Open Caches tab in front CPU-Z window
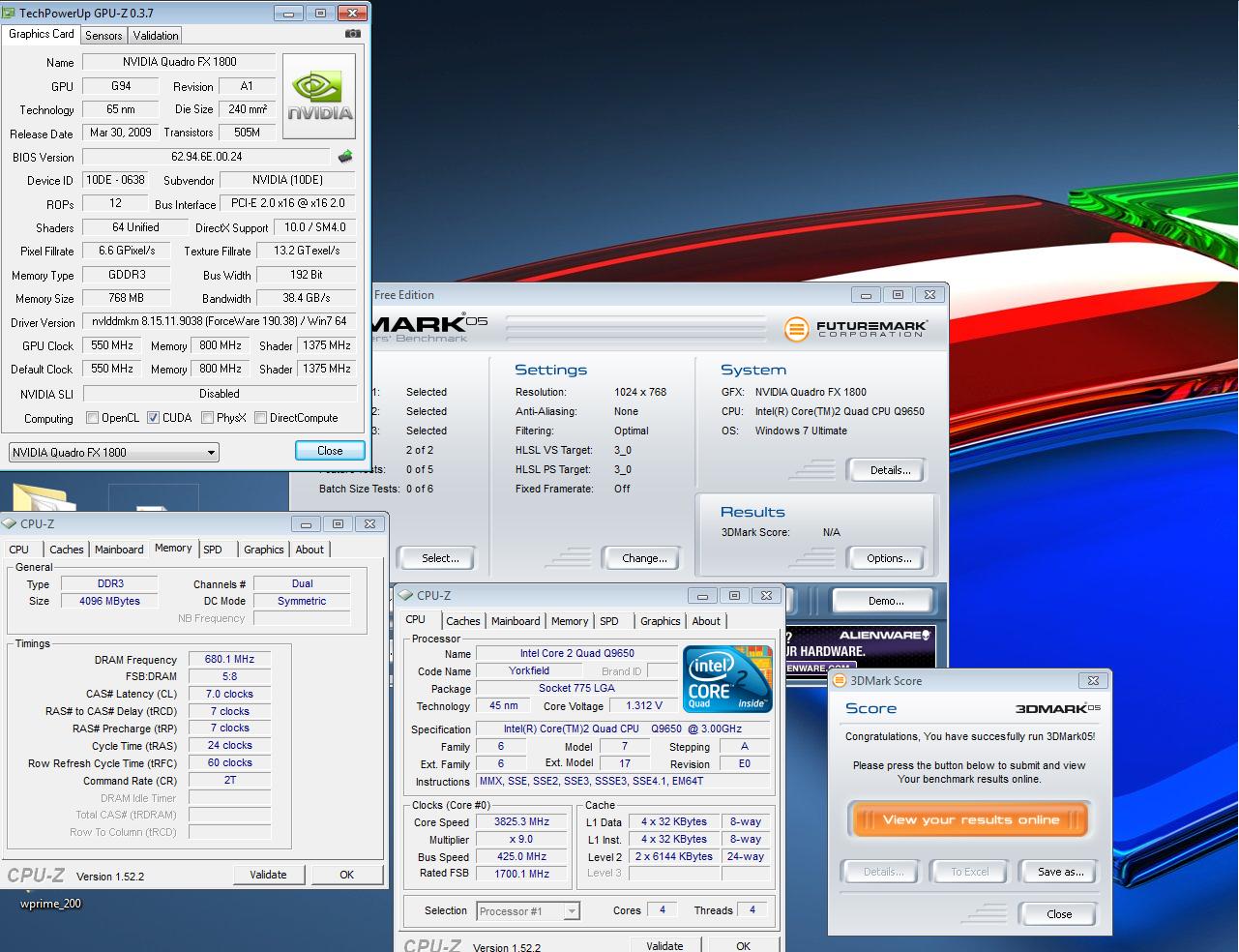1239x952 pixels. click(x=463, y=621)
